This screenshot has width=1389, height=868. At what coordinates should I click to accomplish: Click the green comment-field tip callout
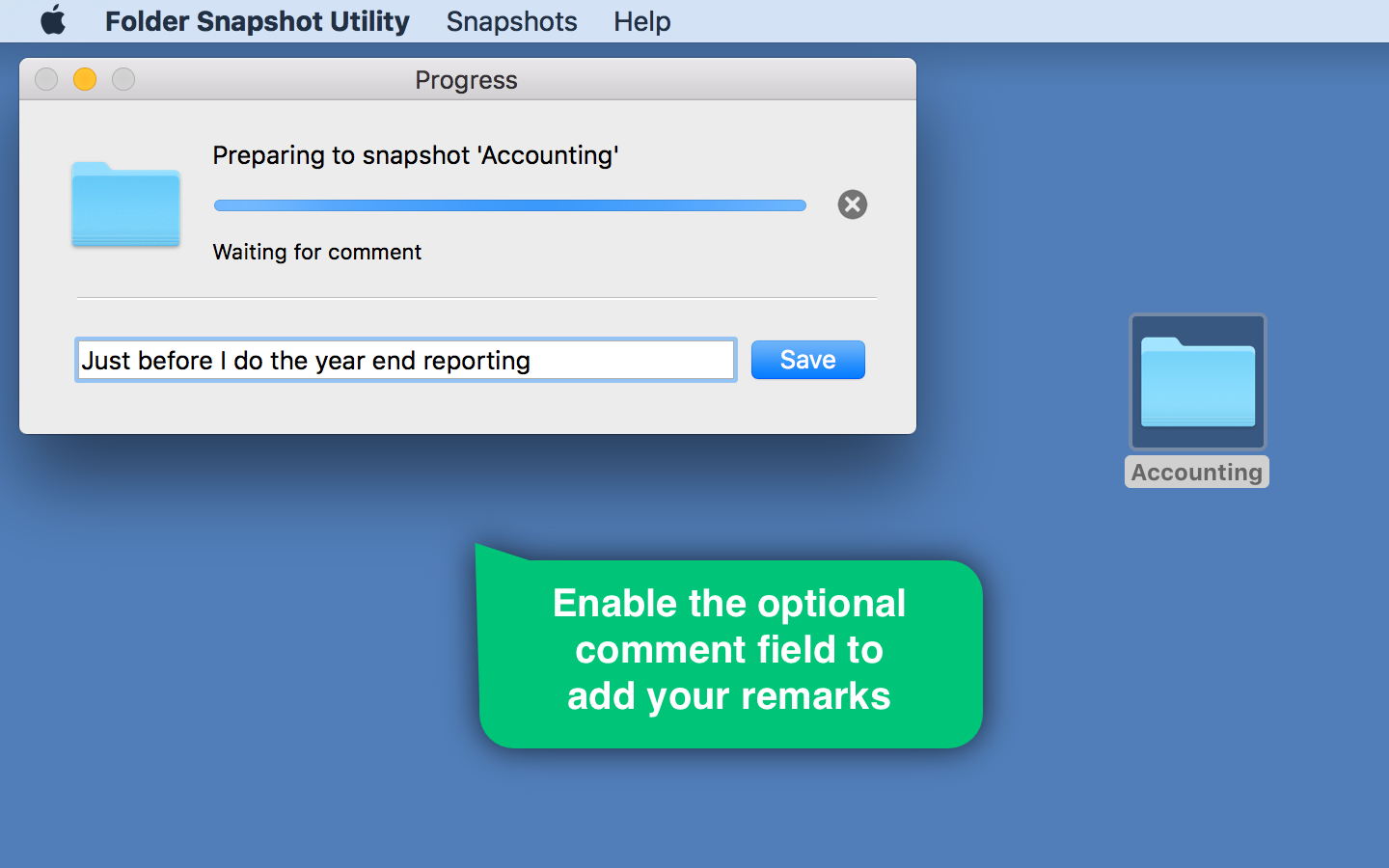click(x=729, y=651)
